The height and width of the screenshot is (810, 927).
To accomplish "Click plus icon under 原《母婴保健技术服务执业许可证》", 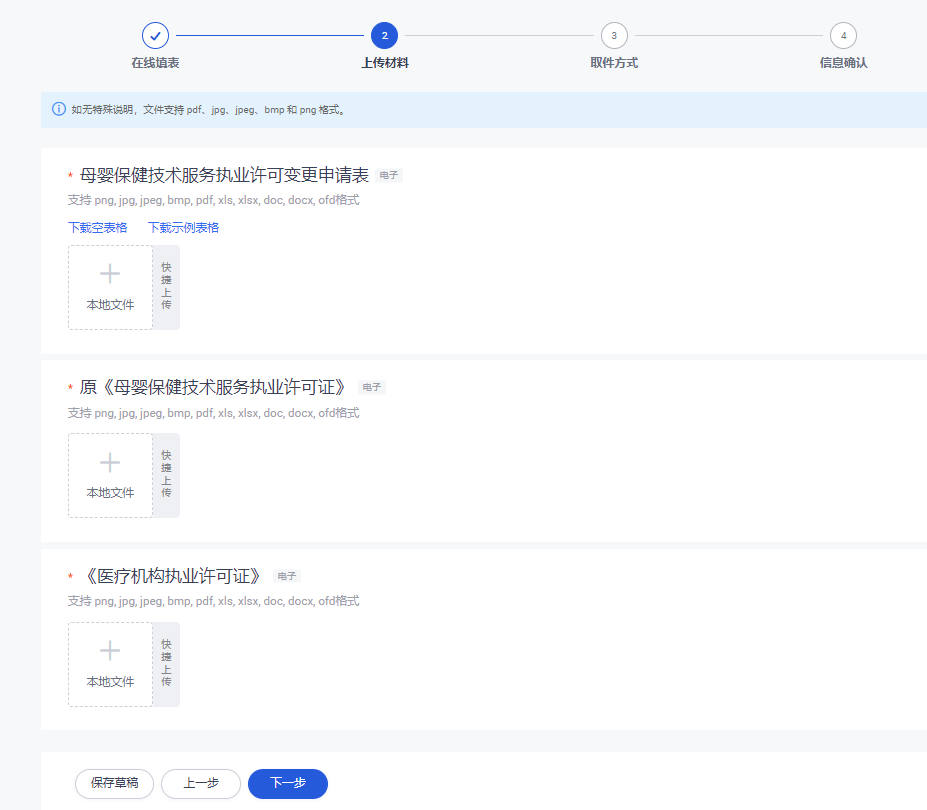I will (110, 462).
